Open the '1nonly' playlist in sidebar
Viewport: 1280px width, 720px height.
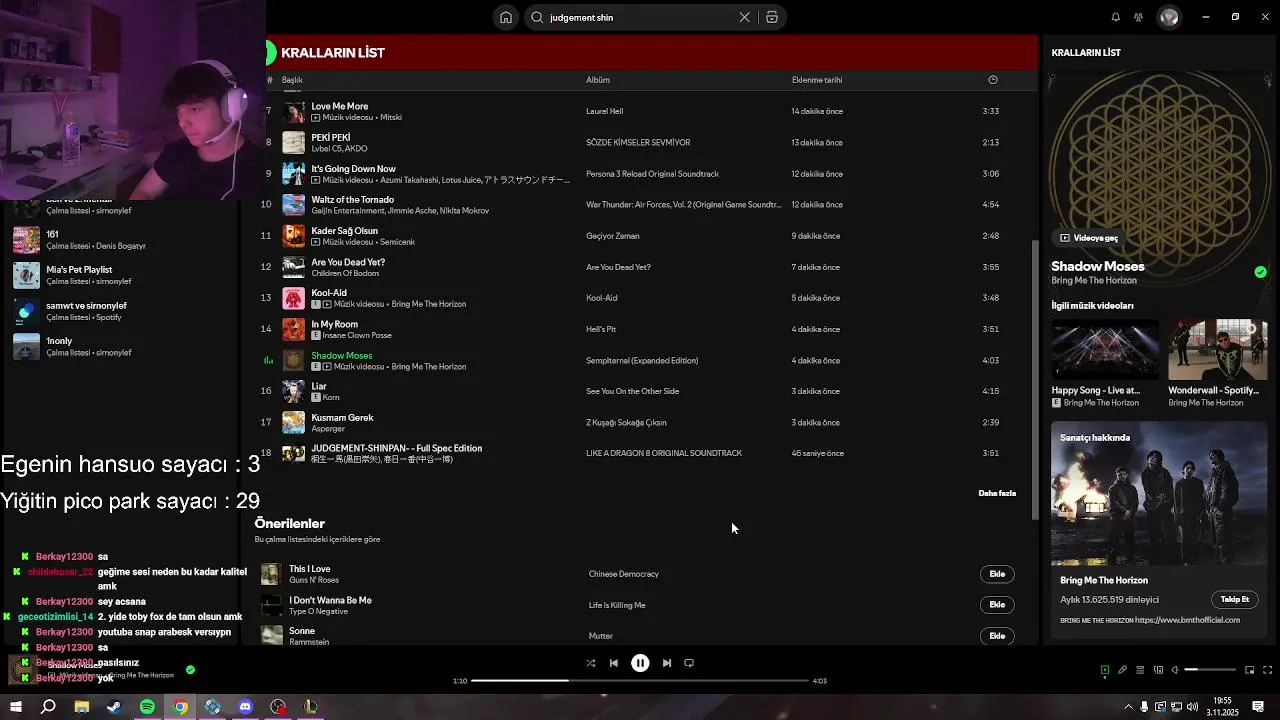(120, 346)
